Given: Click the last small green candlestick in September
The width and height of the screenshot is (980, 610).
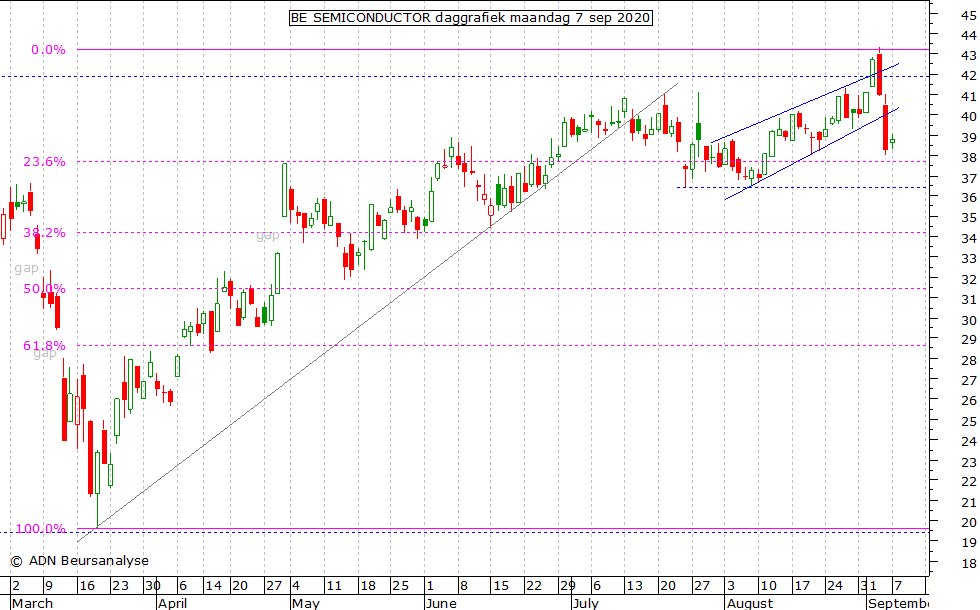Looking at the screenshot, I should coord(892,141).
